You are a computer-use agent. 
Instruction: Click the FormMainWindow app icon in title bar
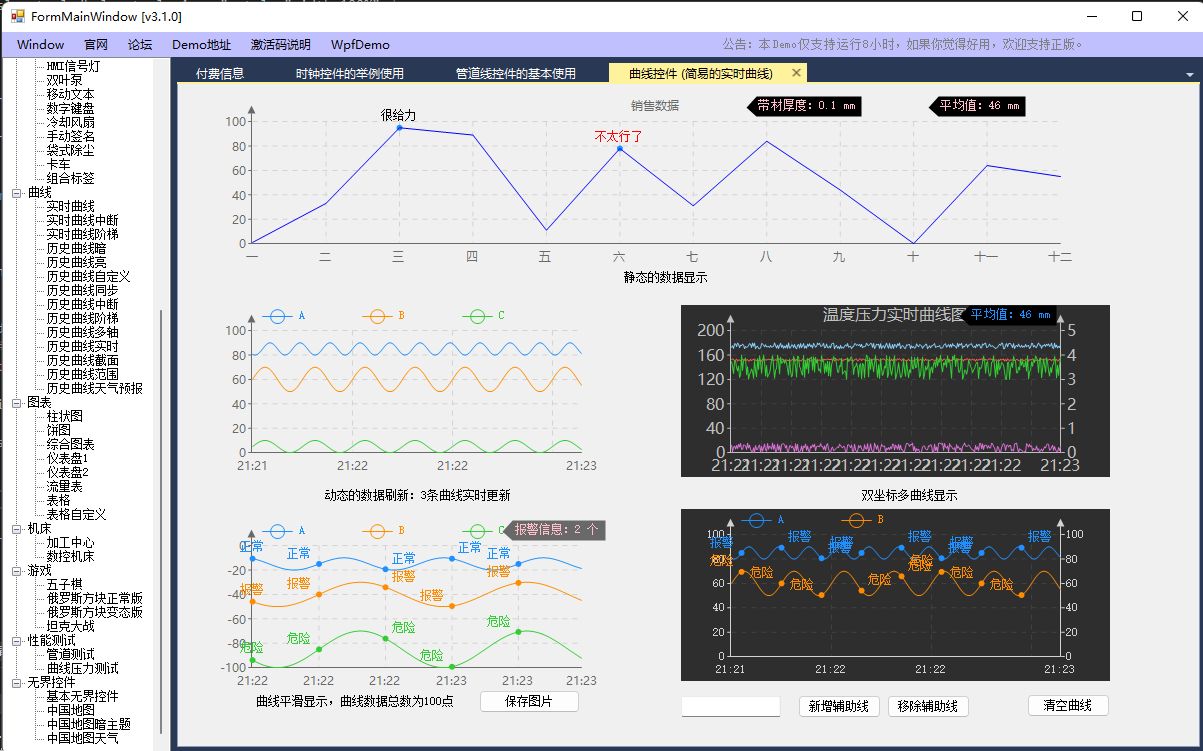(x=17, y=16)
